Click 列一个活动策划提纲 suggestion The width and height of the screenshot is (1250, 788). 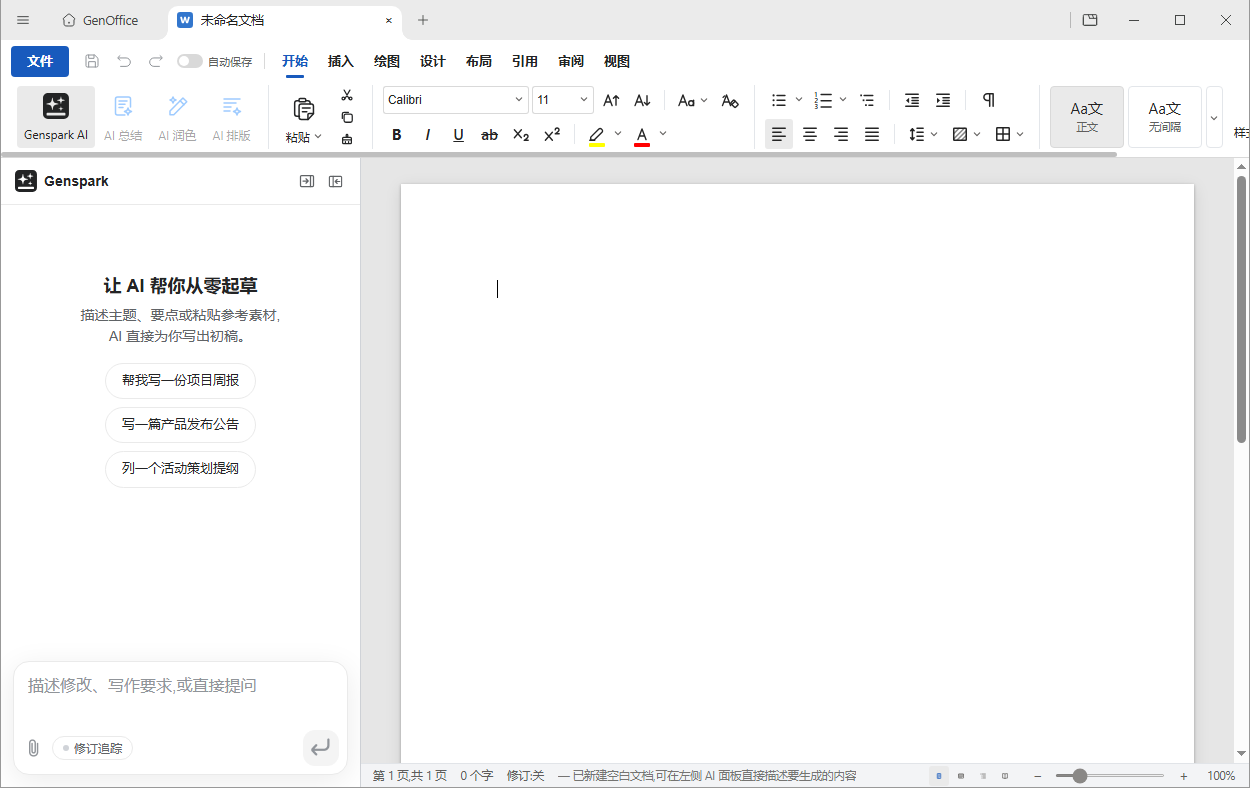(181, 469)
